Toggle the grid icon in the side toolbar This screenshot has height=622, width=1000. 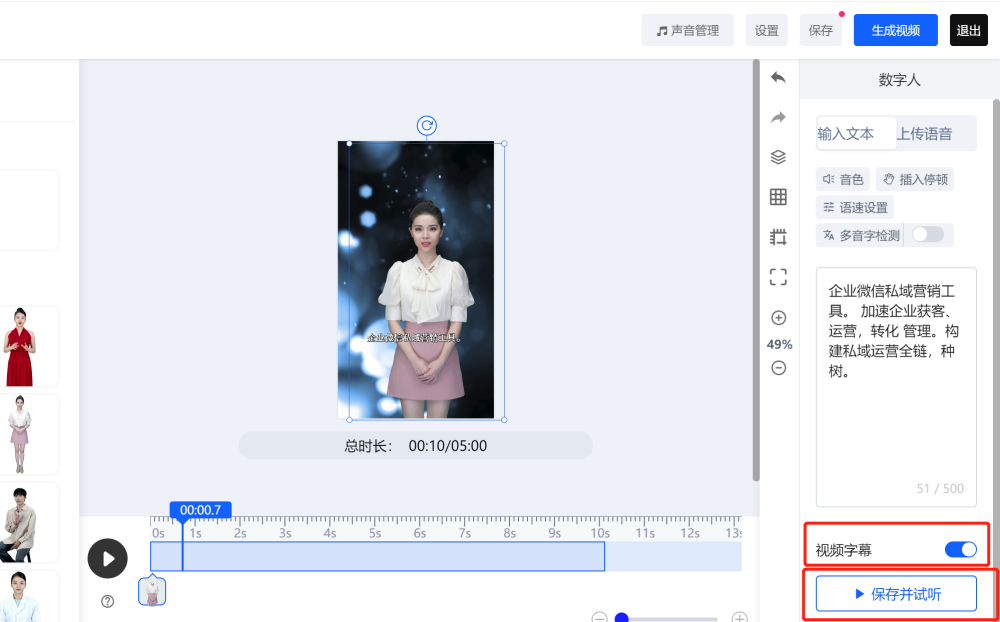pyautogui.click(x=778, y=197)
